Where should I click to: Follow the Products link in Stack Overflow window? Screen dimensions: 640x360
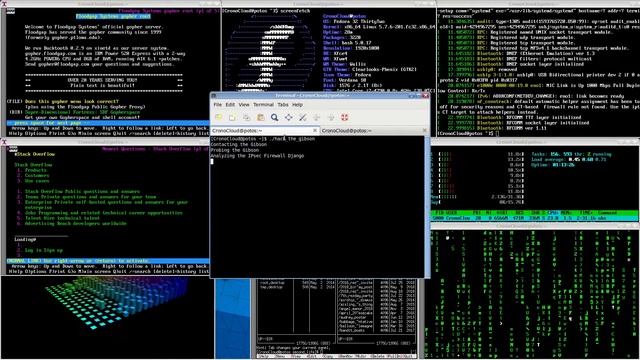click(x=36, y=170)
